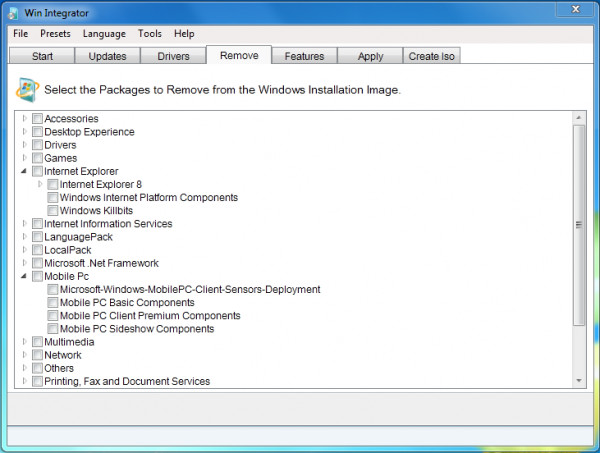Switch to the Updates tab
This screenshot has width=600, height=453.
click(x=108, y=56)
